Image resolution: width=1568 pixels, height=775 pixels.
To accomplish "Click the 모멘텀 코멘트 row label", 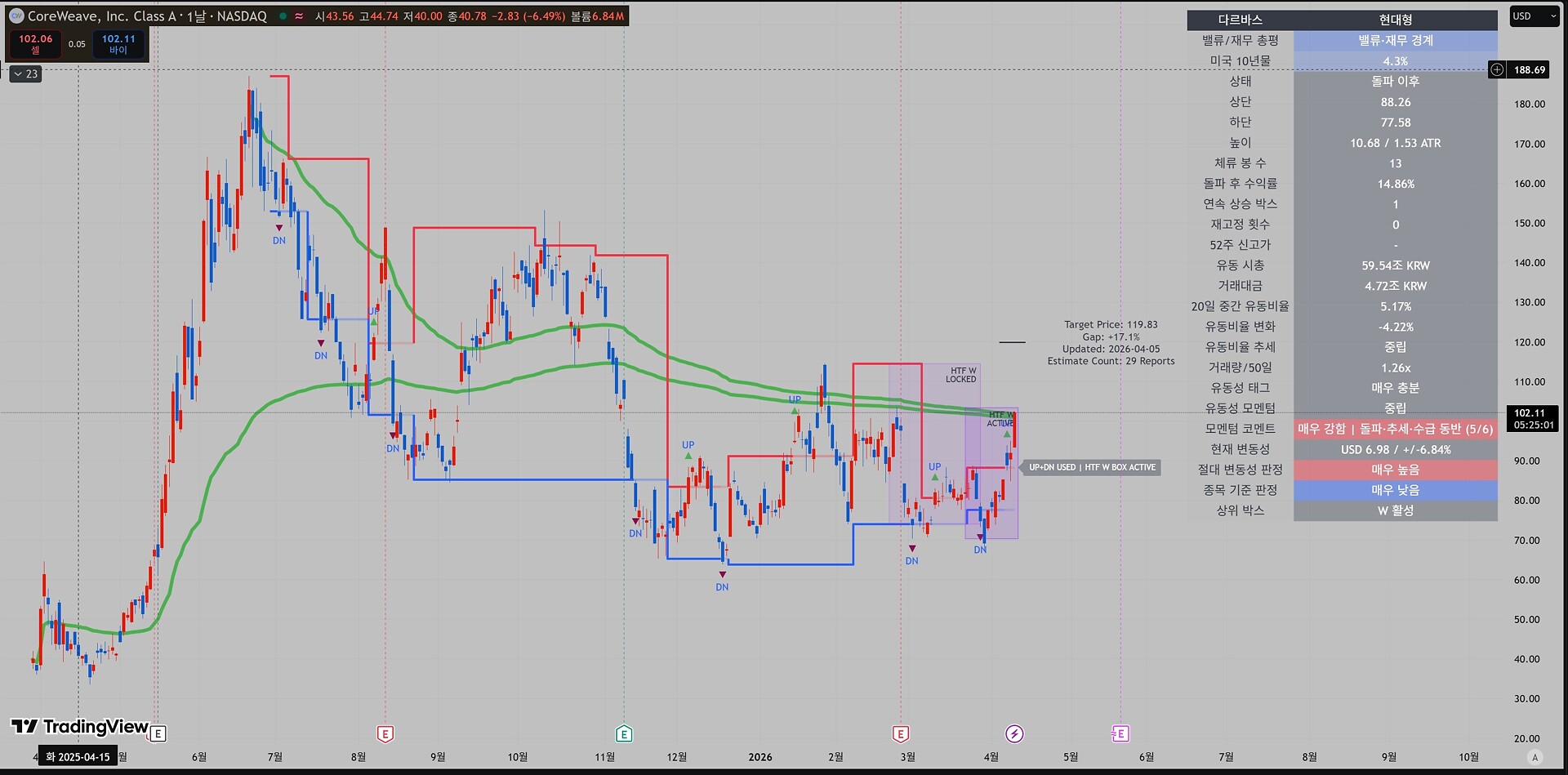I will [1240, 428].
